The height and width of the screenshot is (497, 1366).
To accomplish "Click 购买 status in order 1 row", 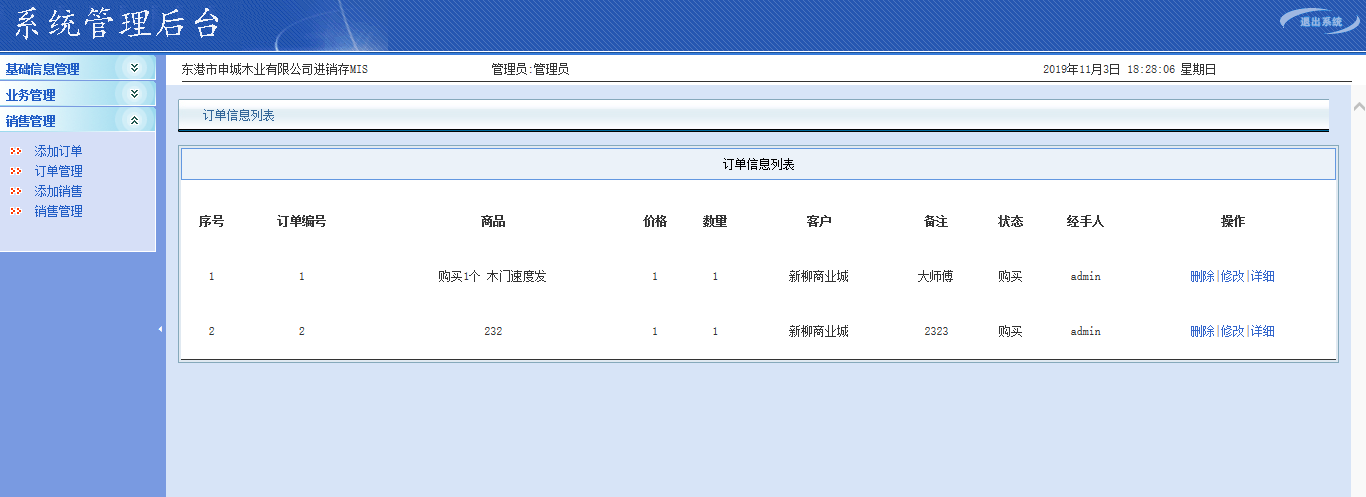I will [x=1011, y=276].
